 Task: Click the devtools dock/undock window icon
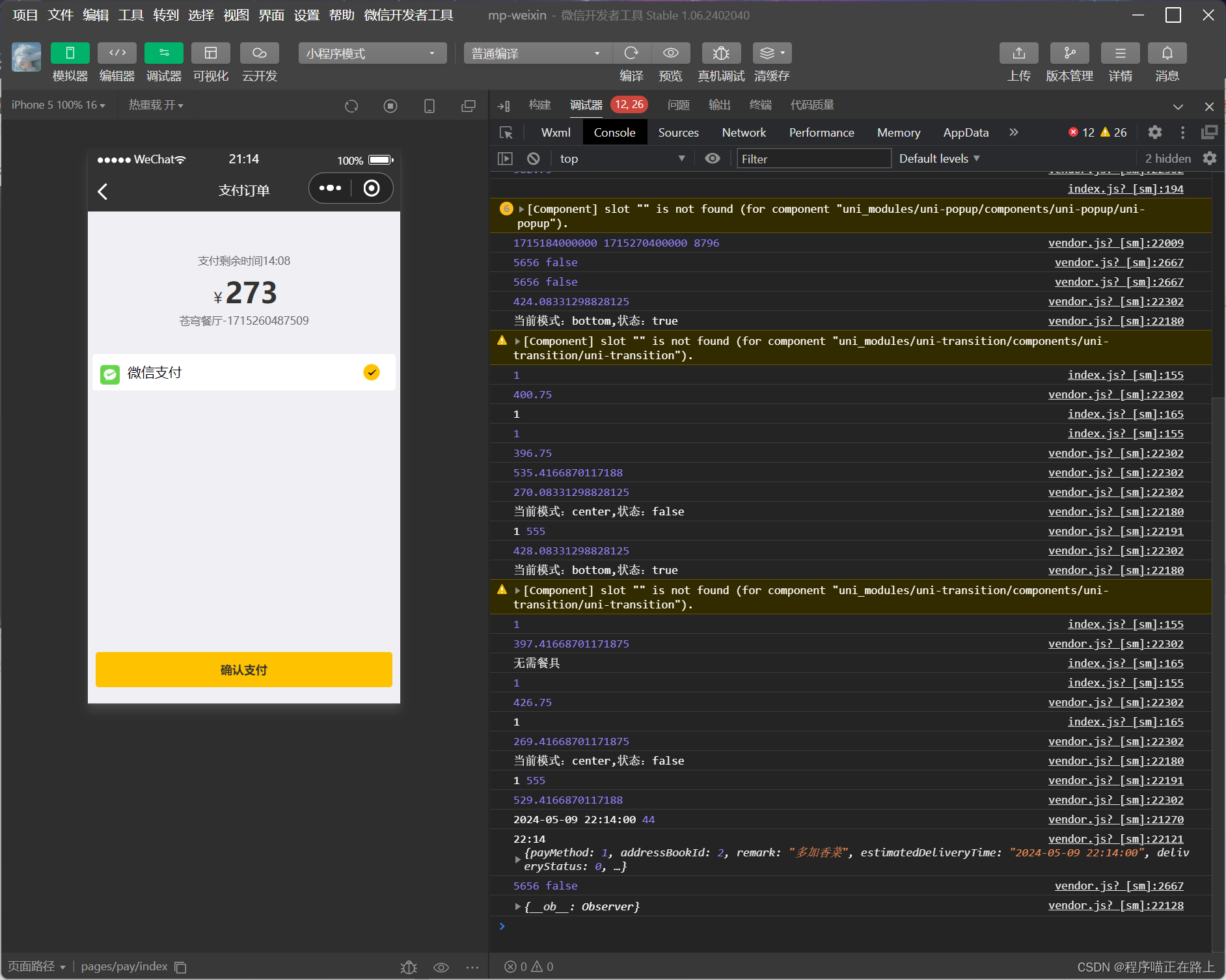1209,132
